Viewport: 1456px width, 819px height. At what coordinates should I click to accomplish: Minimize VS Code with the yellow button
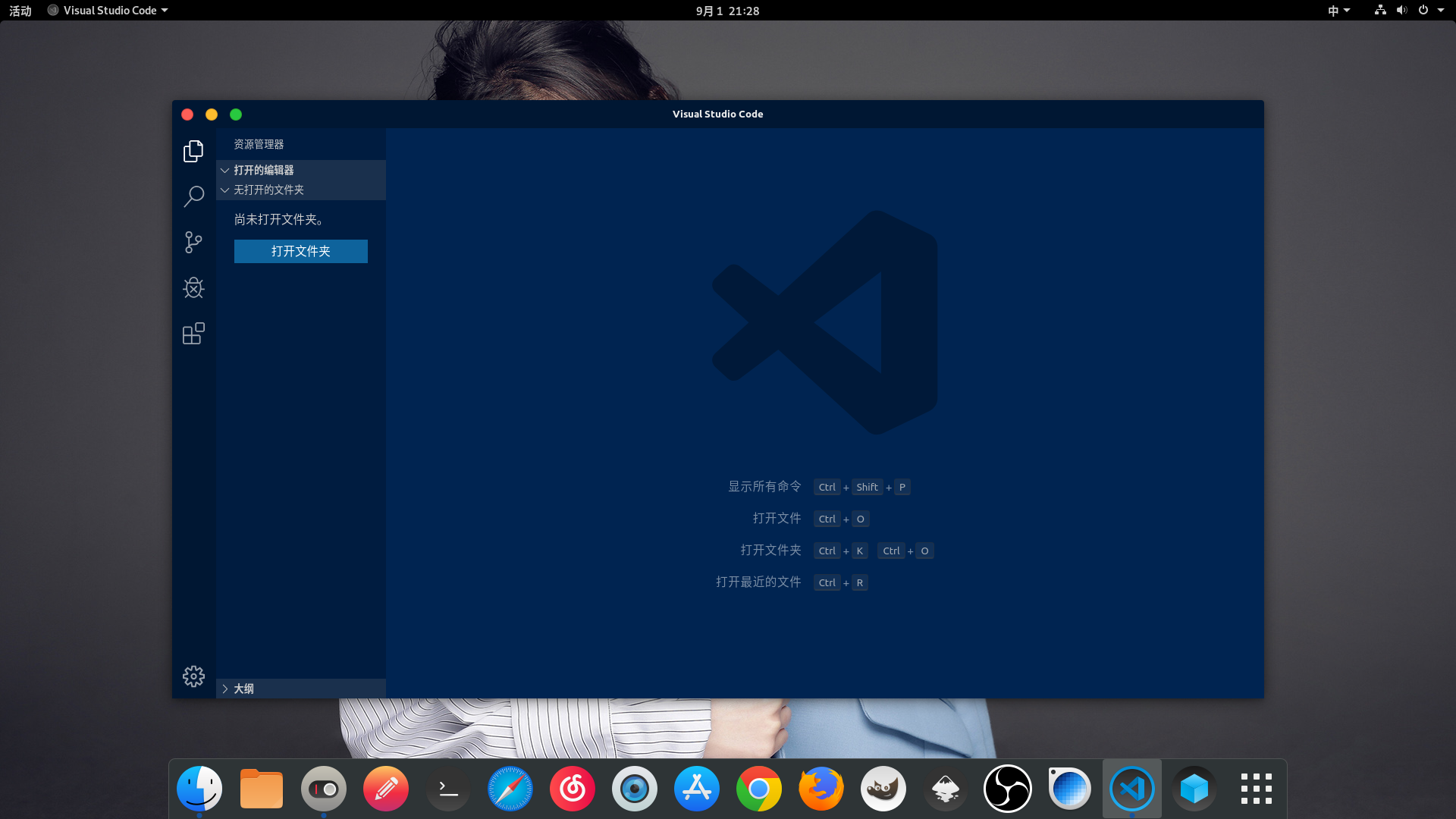pyautogui.click(x=212, y=115)
